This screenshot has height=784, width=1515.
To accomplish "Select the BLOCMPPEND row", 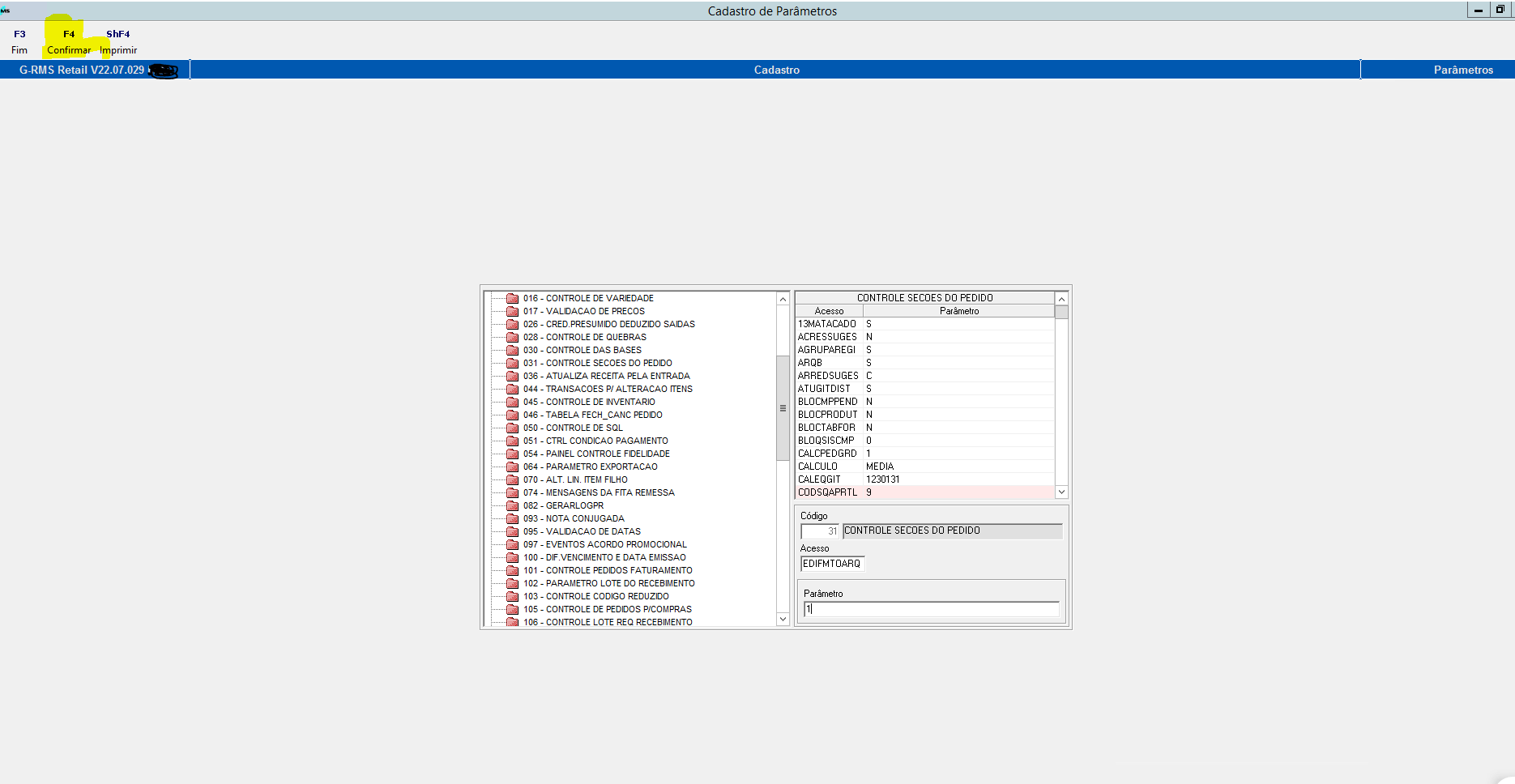I will coord(925,402).
